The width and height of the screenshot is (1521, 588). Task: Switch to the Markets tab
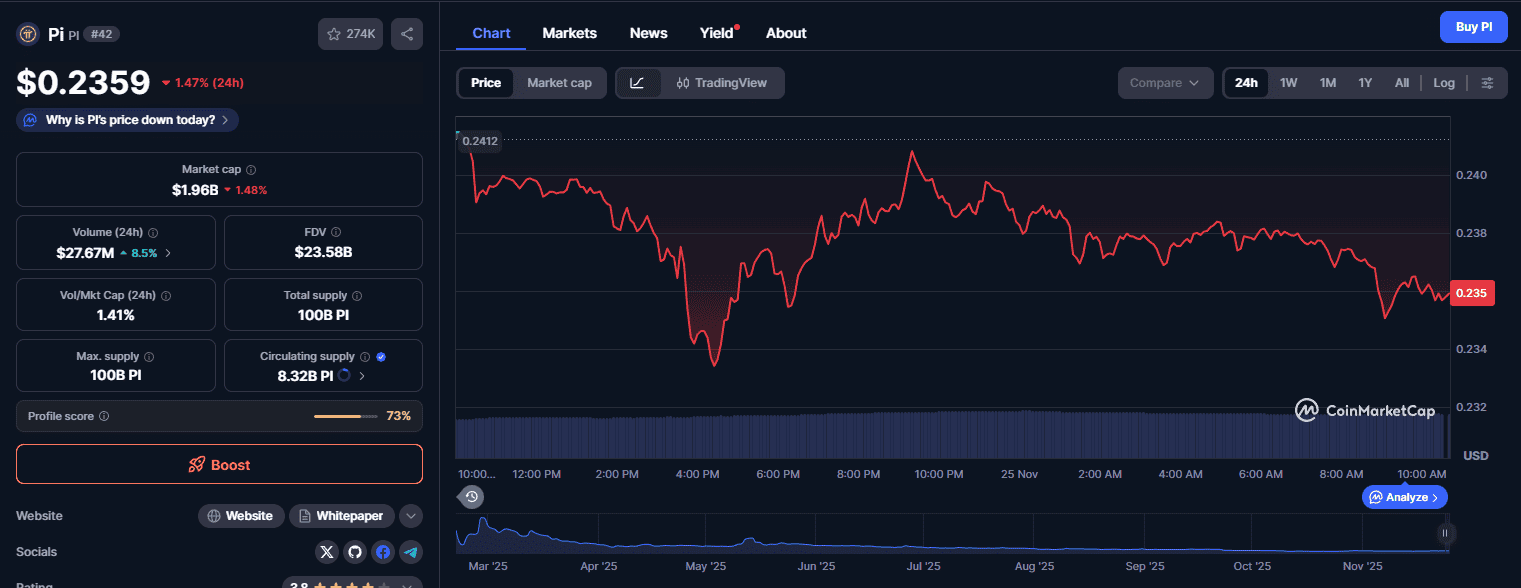click(x=569, y=33)
